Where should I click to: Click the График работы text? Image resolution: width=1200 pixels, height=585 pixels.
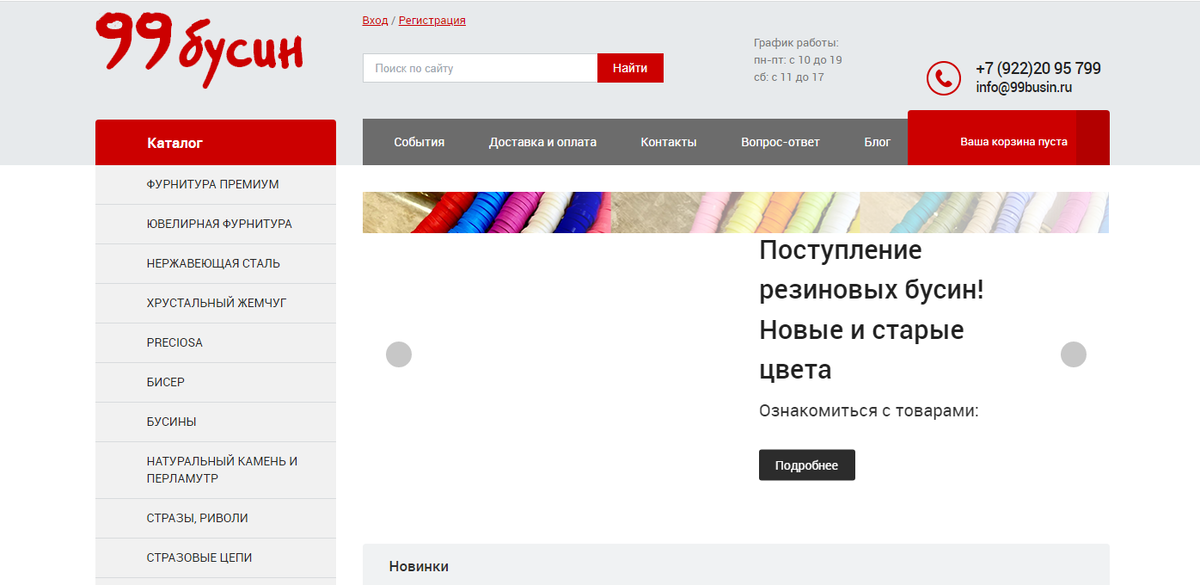[796, 43]
